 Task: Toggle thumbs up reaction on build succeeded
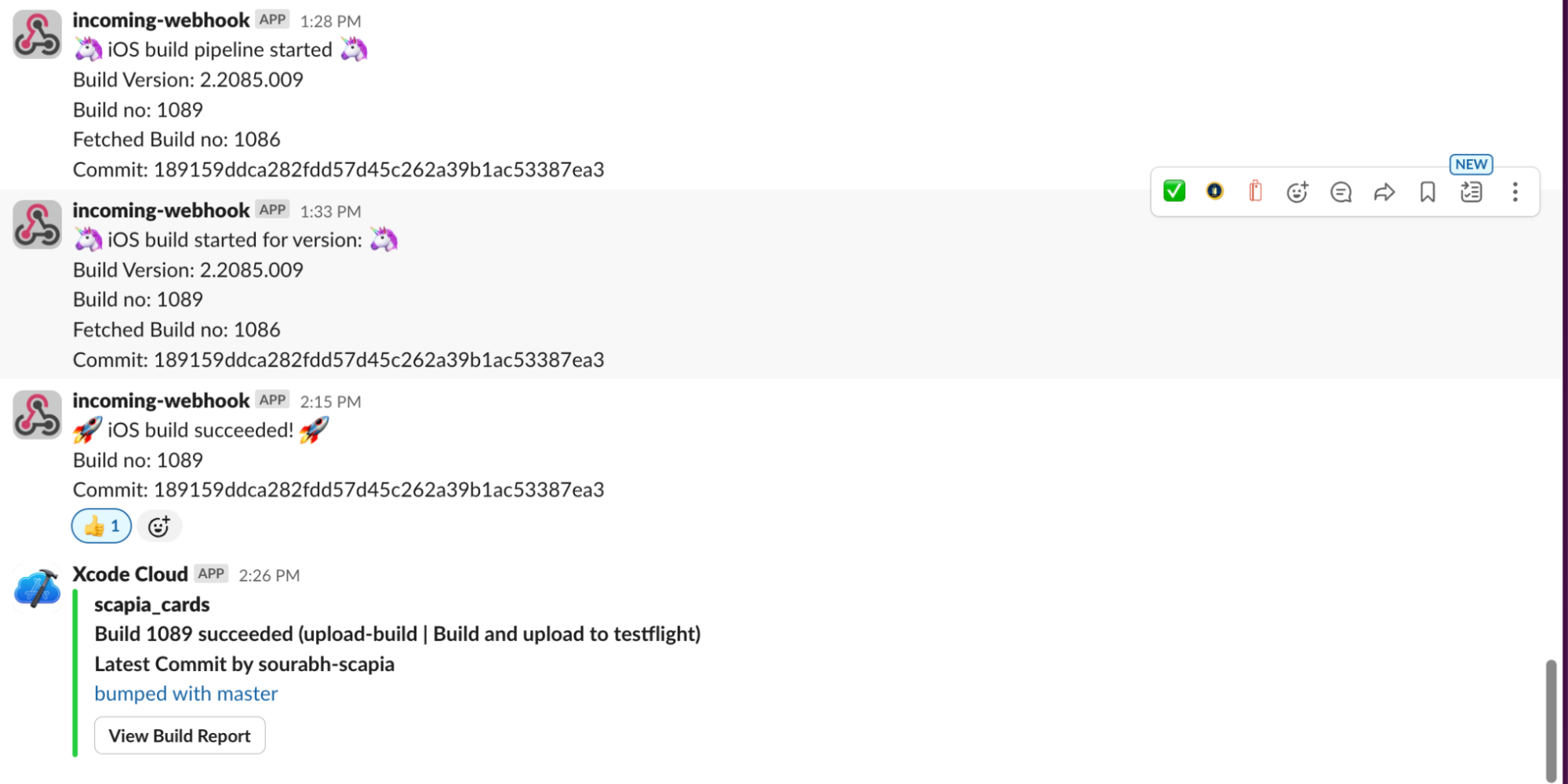click(x=101, y=526)
